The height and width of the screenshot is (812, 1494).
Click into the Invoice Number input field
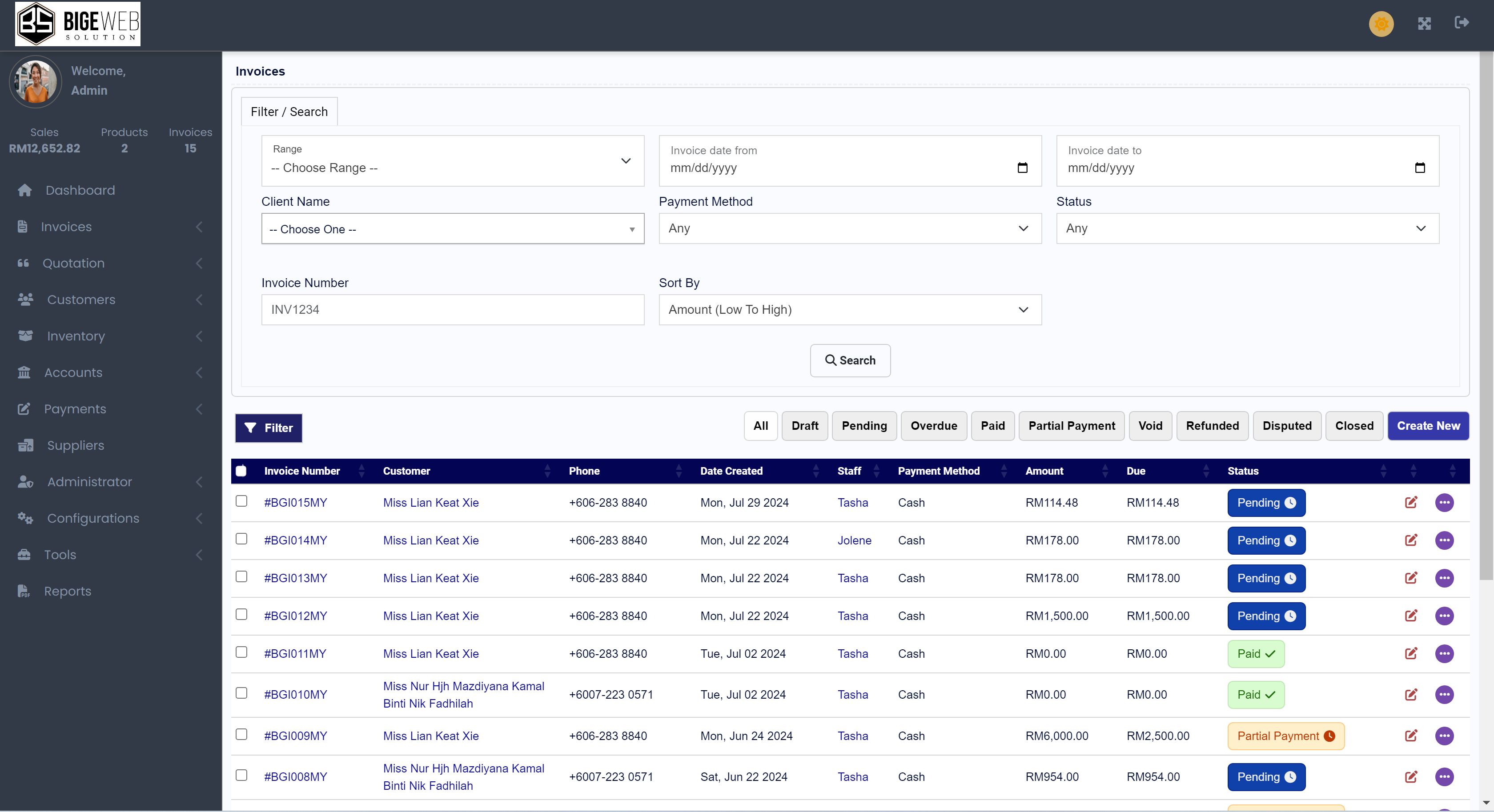pos(452,309)
